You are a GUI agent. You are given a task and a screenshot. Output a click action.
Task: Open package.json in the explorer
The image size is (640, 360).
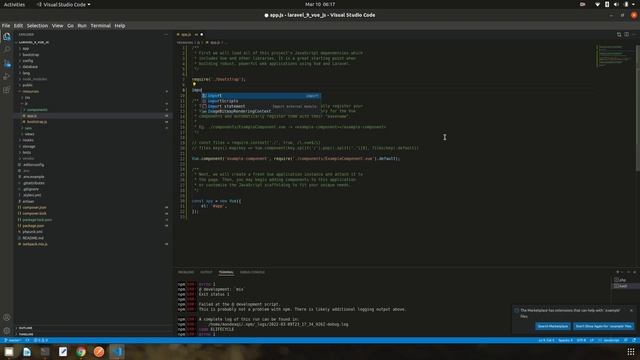[92, 226]
